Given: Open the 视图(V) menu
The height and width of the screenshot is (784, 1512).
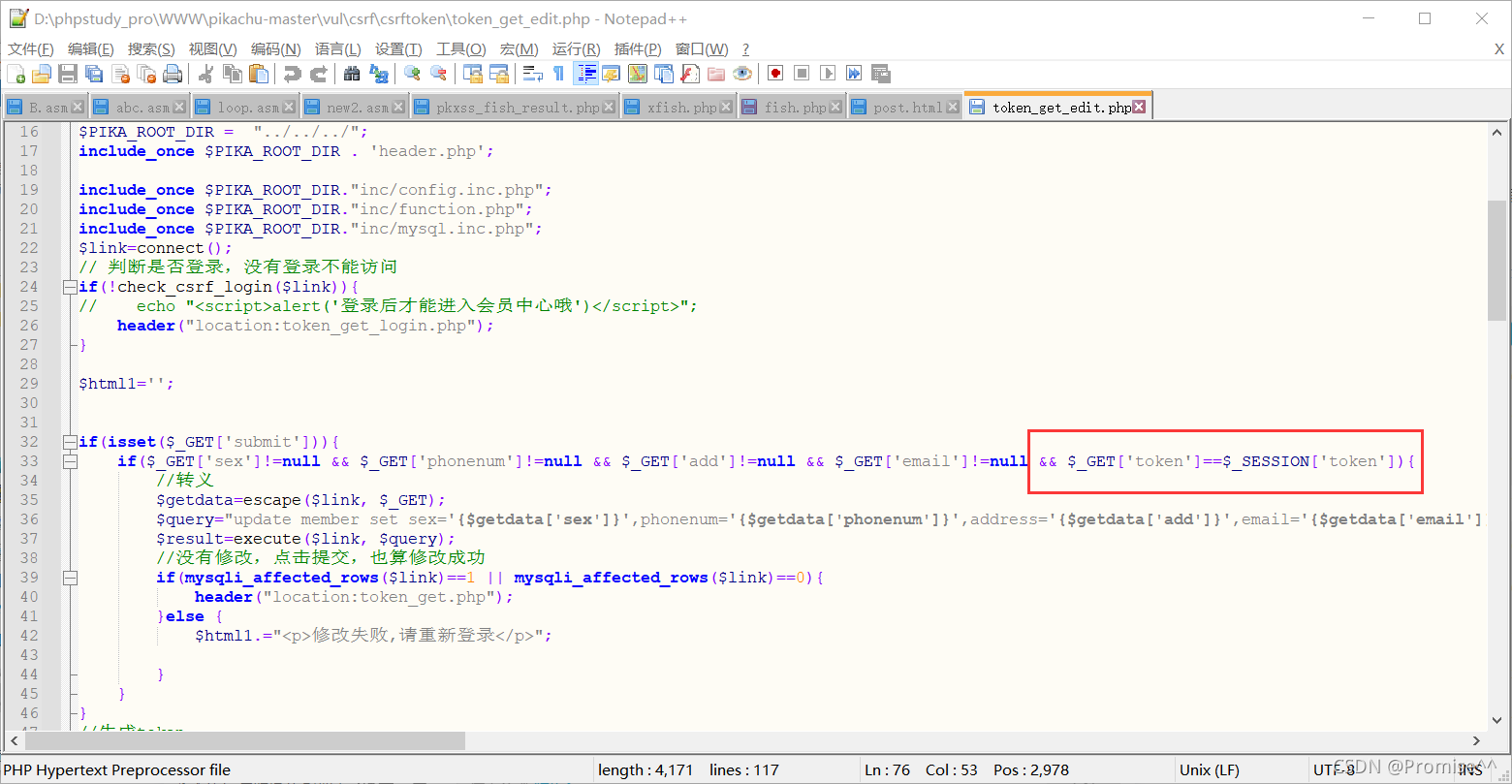Looking at the screenshot, I should tap(212, 49).
